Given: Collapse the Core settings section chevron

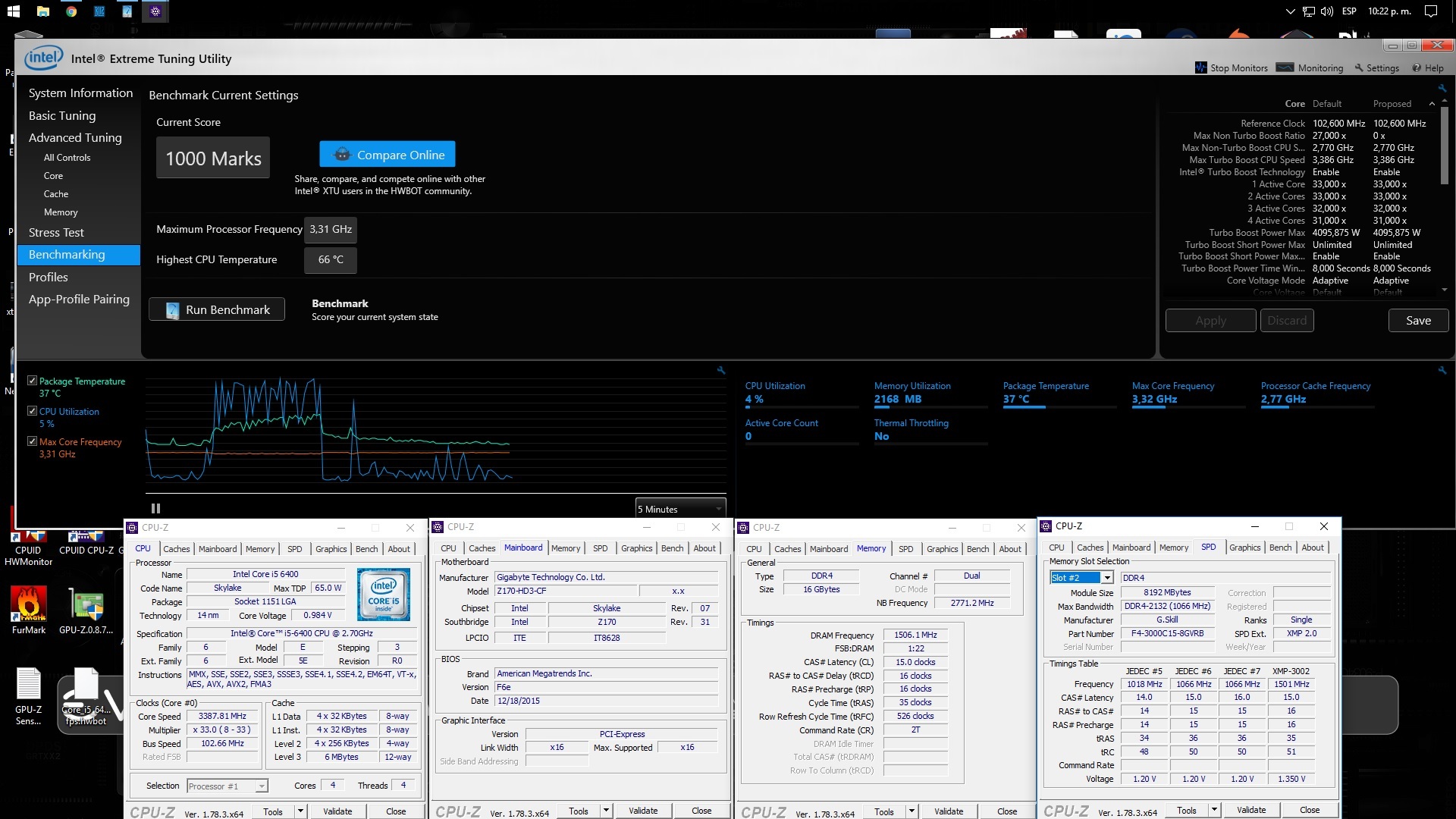Looking at the screenshot, I should click(1432, 104).
